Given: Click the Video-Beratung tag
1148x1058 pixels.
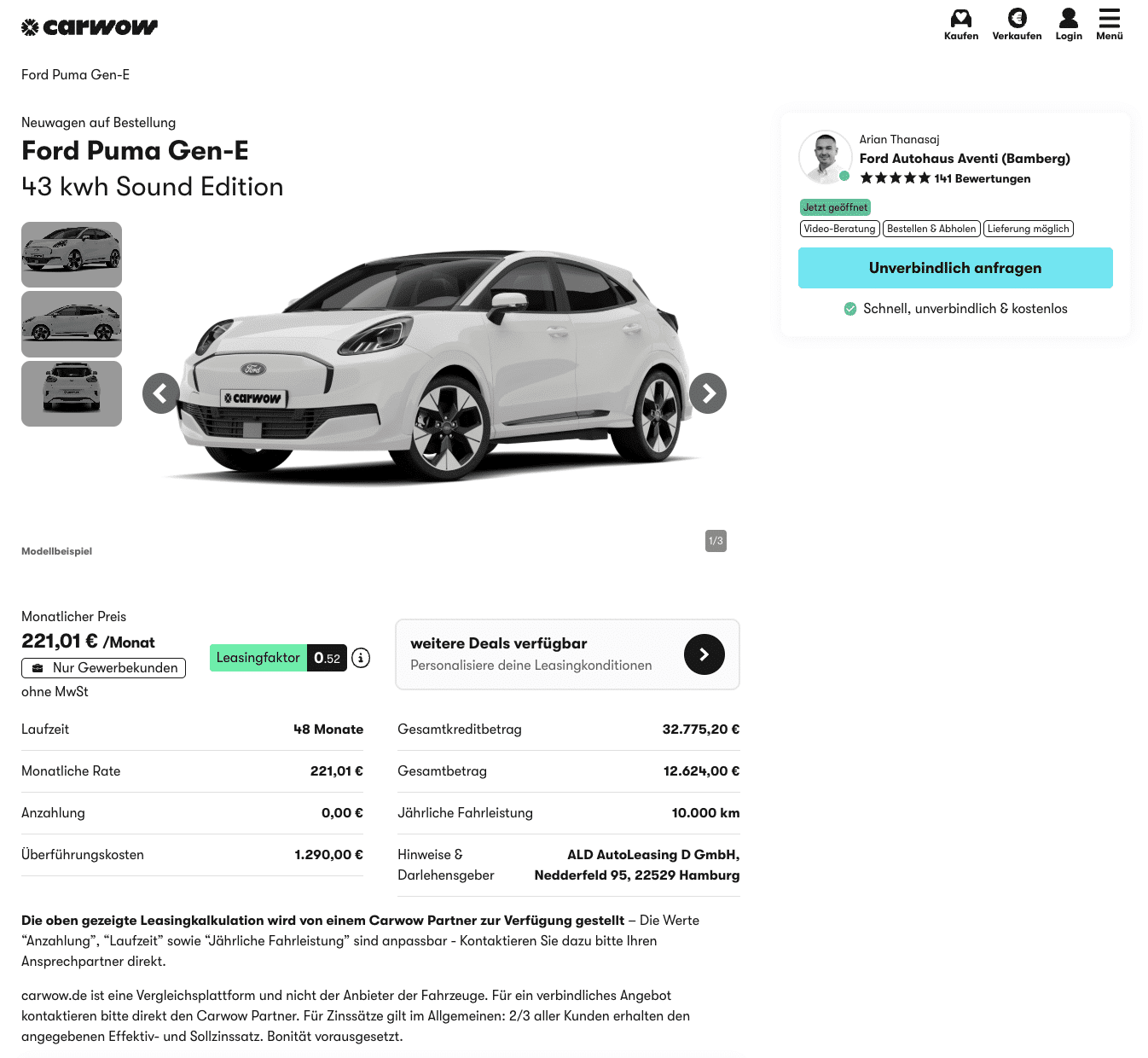Looking at the screenshot, I should click(x=839, y=229).
